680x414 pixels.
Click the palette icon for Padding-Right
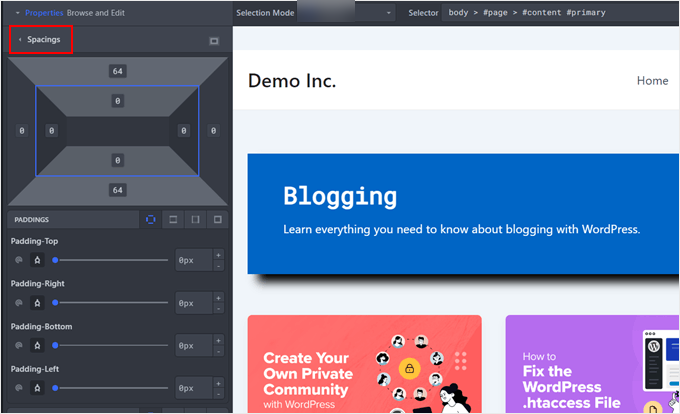[19, 303]
